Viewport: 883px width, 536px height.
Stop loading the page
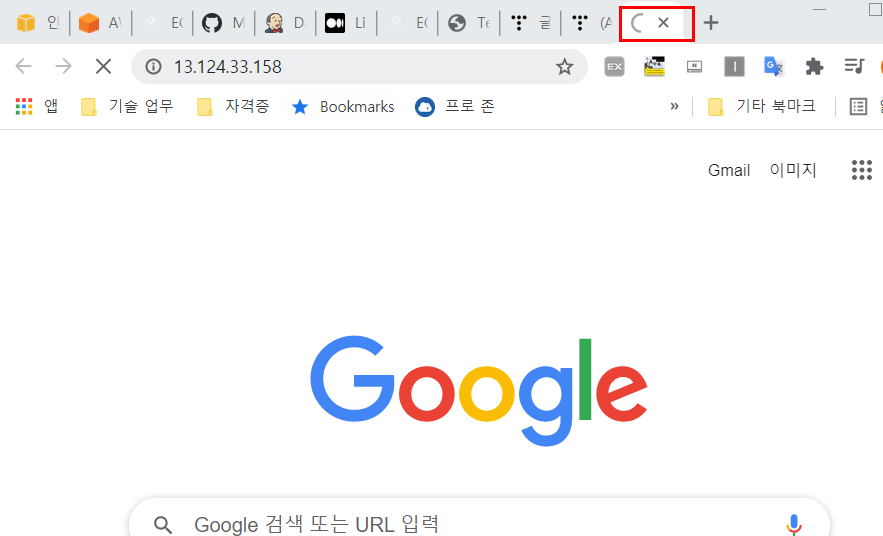tap(104, 66)
